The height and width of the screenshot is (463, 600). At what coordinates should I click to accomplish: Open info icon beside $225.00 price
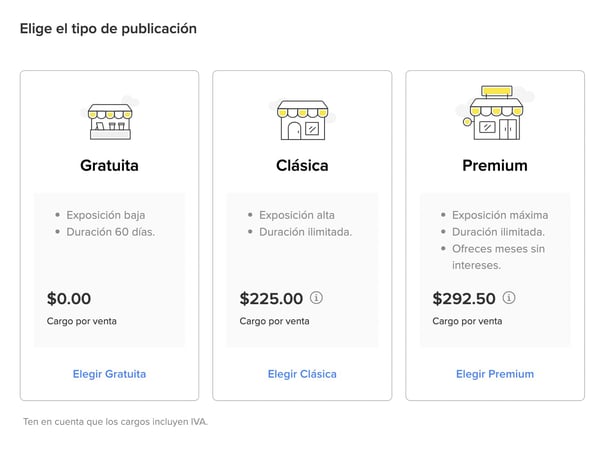point(317,298)
